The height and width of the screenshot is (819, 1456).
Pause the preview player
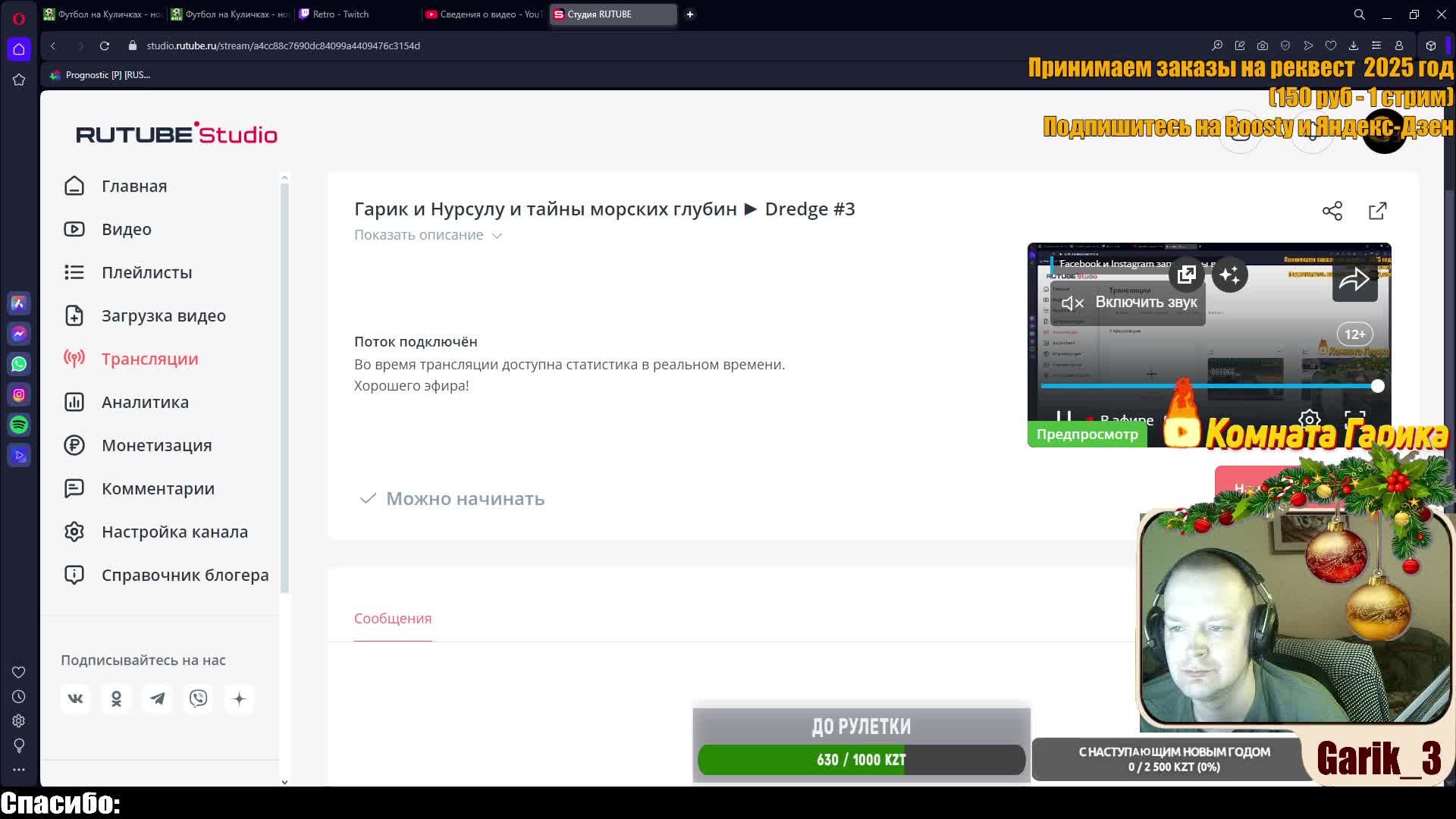(1063, 418)
